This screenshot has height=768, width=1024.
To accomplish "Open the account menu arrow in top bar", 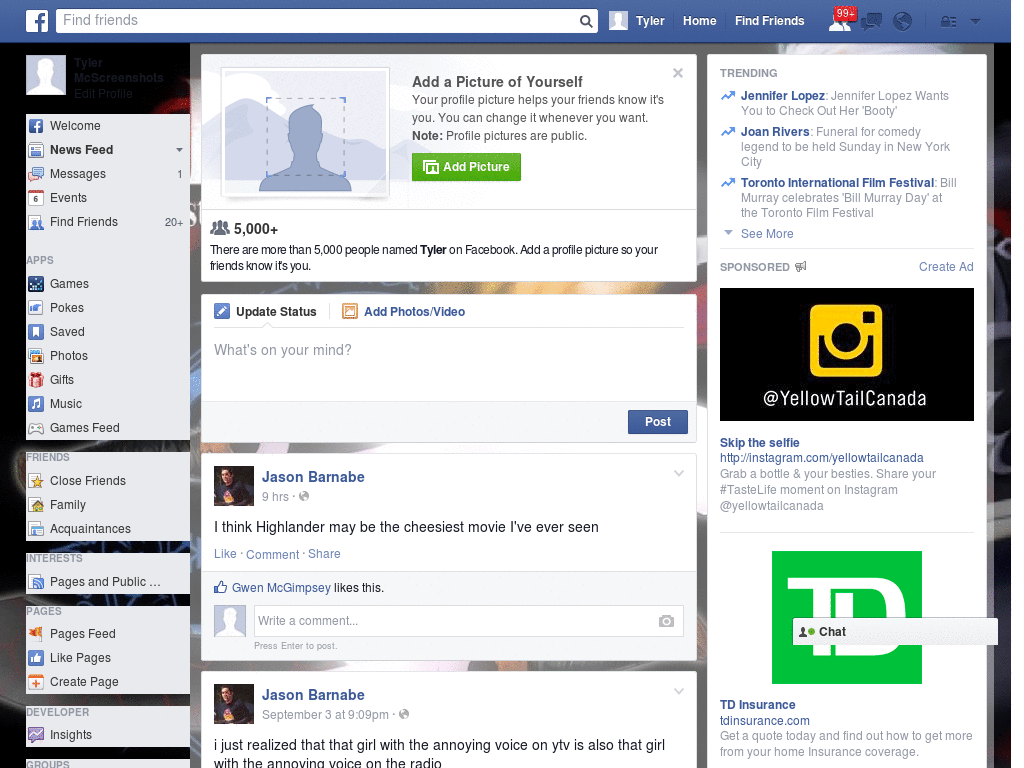I will (975, 22).
